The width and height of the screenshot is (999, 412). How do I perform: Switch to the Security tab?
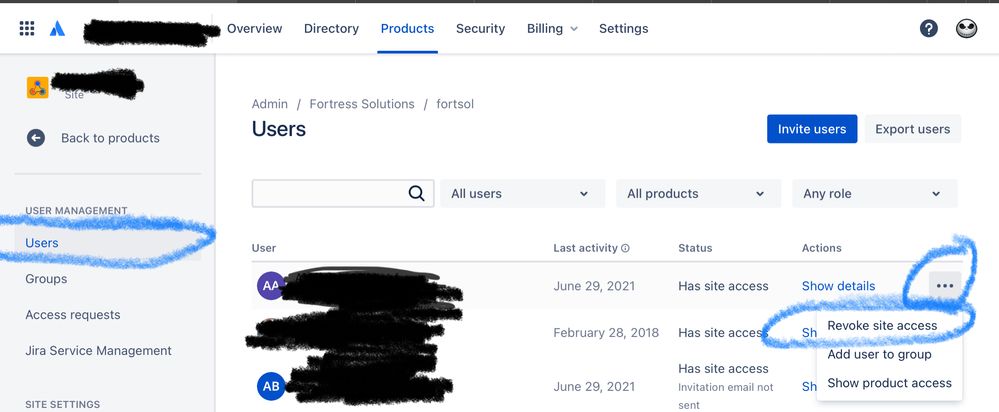point(480,29)
